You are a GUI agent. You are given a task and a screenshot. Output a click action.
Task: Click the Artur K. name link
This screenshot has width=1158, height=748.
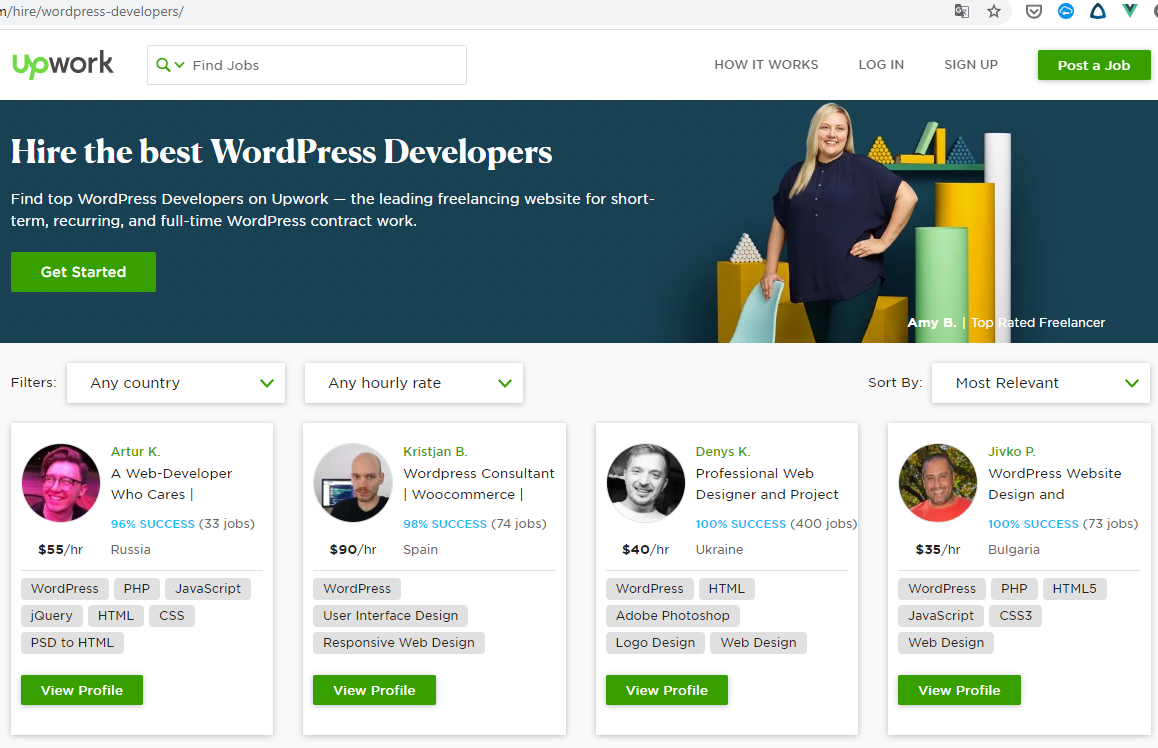(135, 451)
